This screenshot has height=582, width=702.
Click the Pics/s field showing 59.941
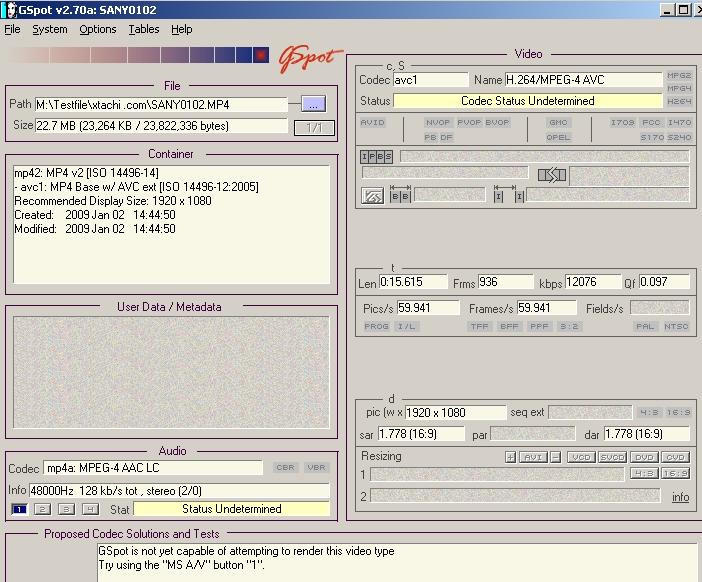click(428, 308)
